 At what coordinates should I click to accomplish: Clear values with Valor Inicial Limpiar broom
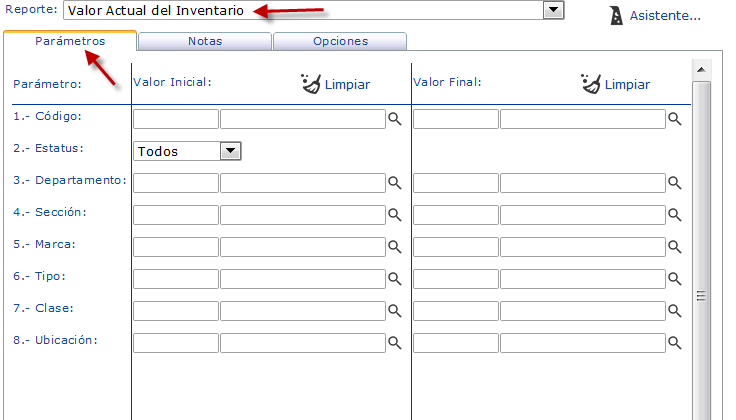coord(311,84)
